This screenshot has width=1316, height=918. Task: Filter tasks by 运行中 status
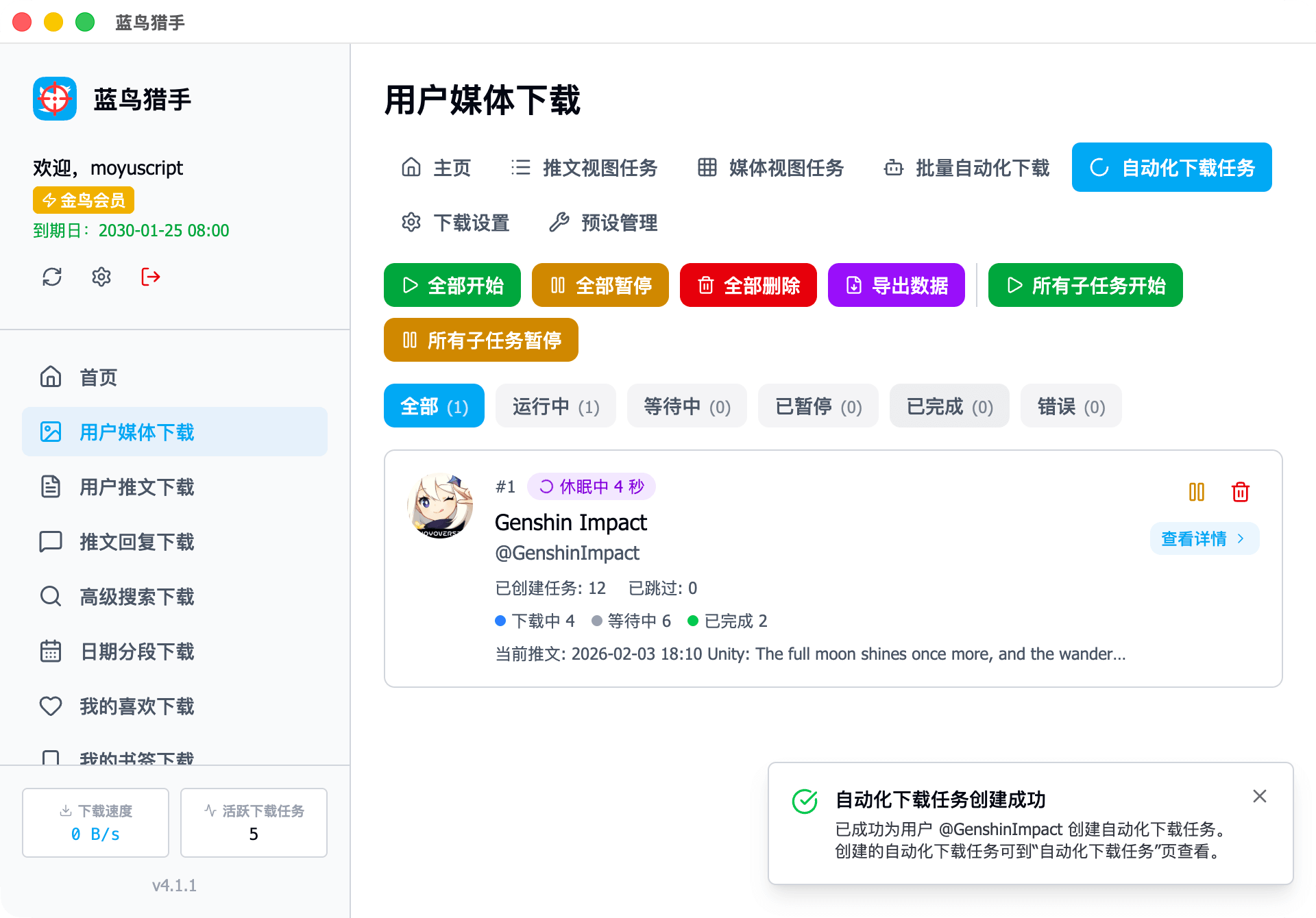(556, 406)
